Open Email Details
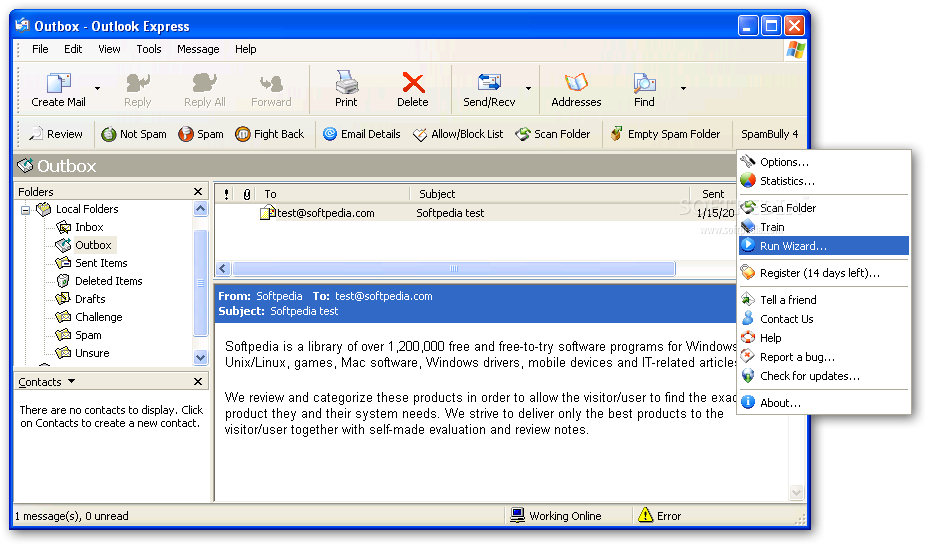Viewport: 927px width, 545px height. click(x=362, y=134)
